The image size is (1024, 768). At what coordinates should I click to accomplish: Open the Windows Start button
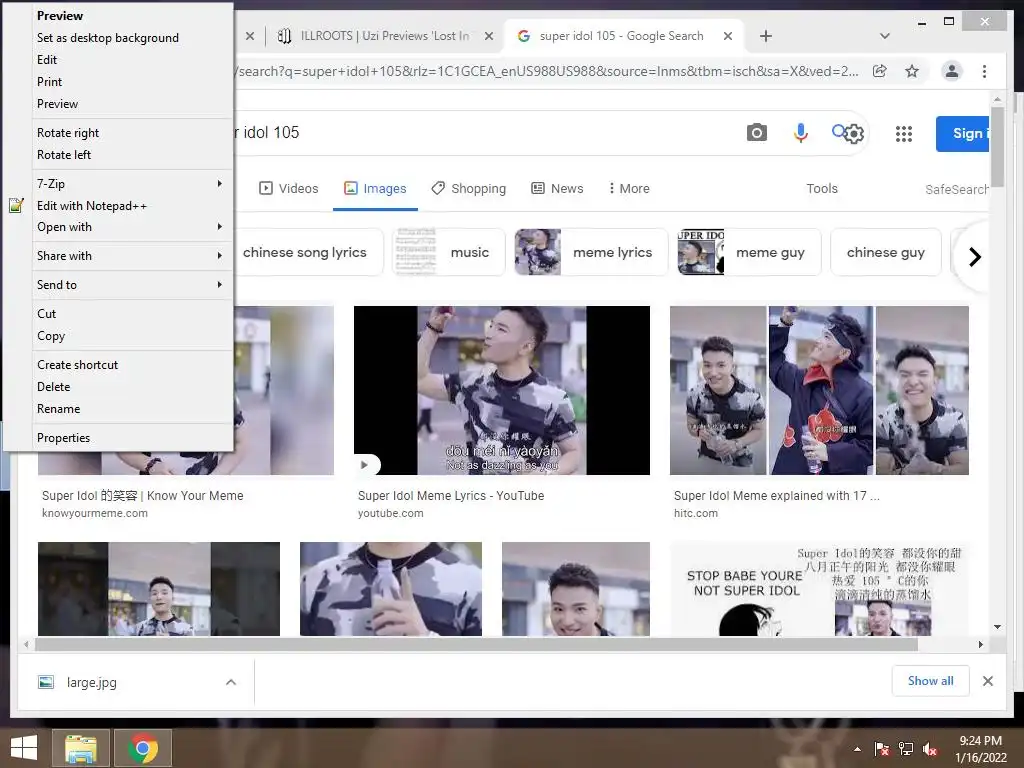click(x=24, y=748)
